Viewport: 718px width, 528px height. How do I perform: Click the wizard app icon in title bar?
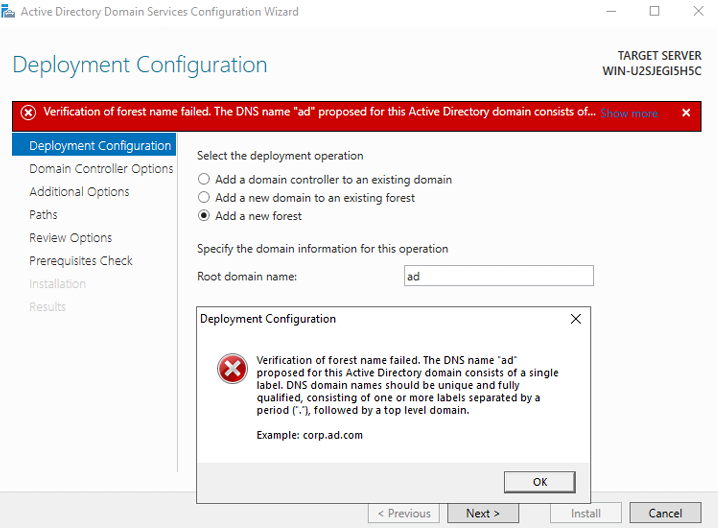point(8,11)
